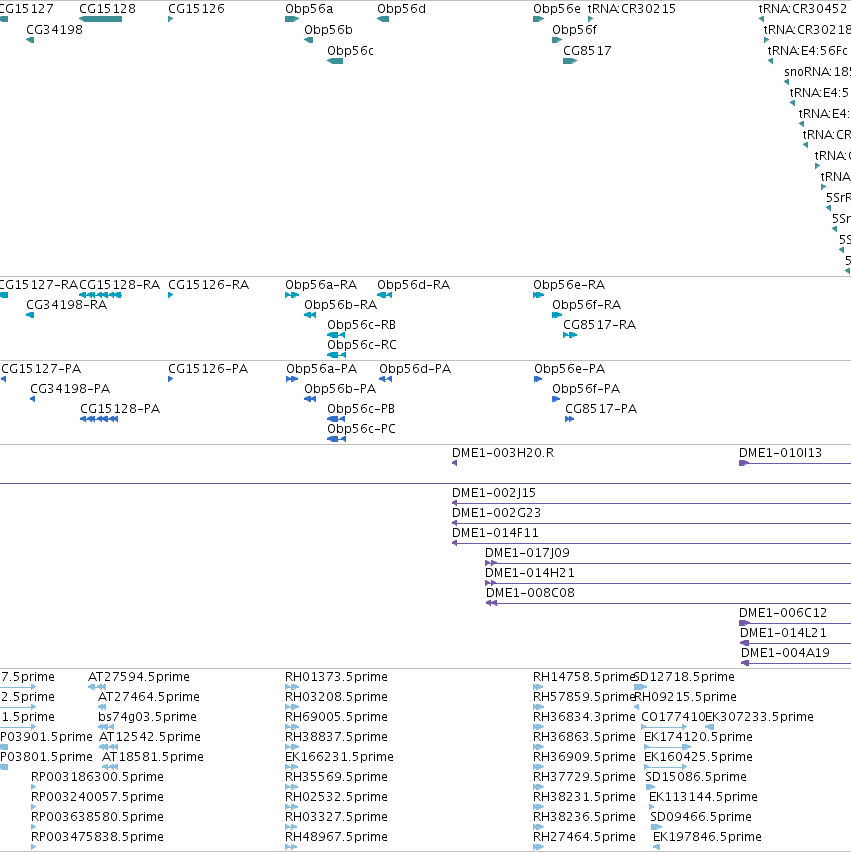Click the CG15128-RA transcript
Screen dimensions: 851x852
pos(101,295)
